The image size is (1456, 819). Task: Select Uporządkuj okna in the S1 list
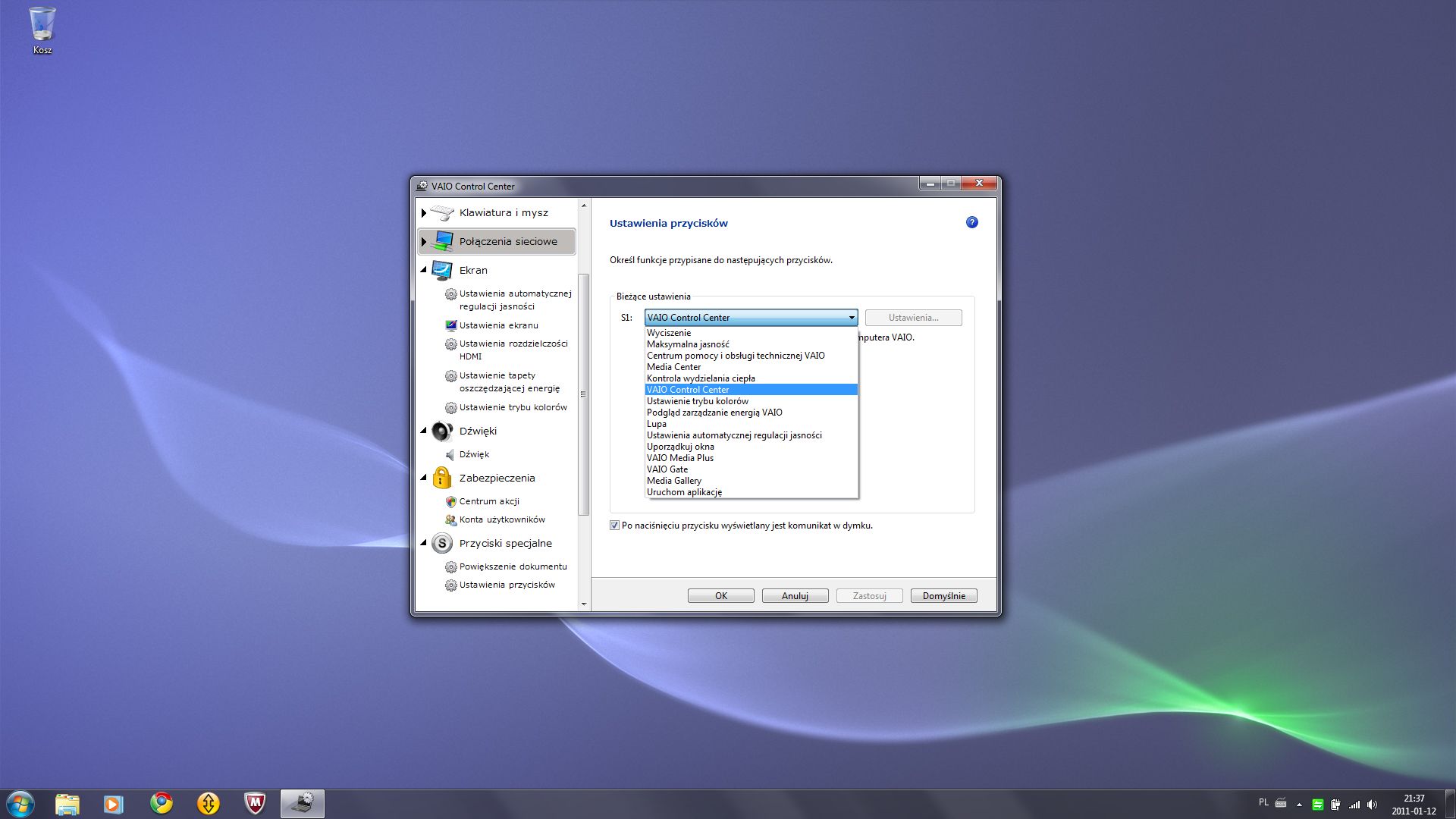click(751, 447)
